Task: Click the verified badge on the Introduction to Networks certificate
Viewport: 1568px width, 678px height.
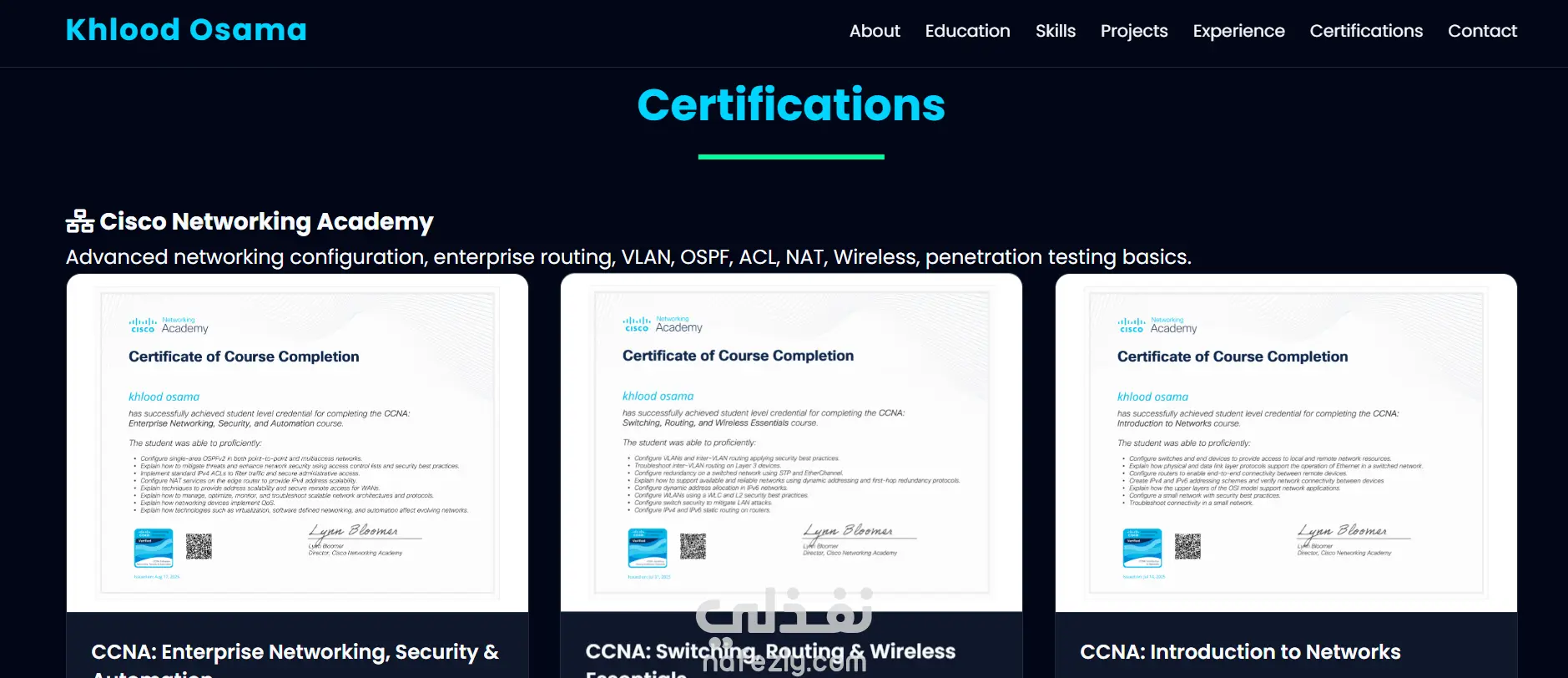Action: click(x=1142, y=549)
